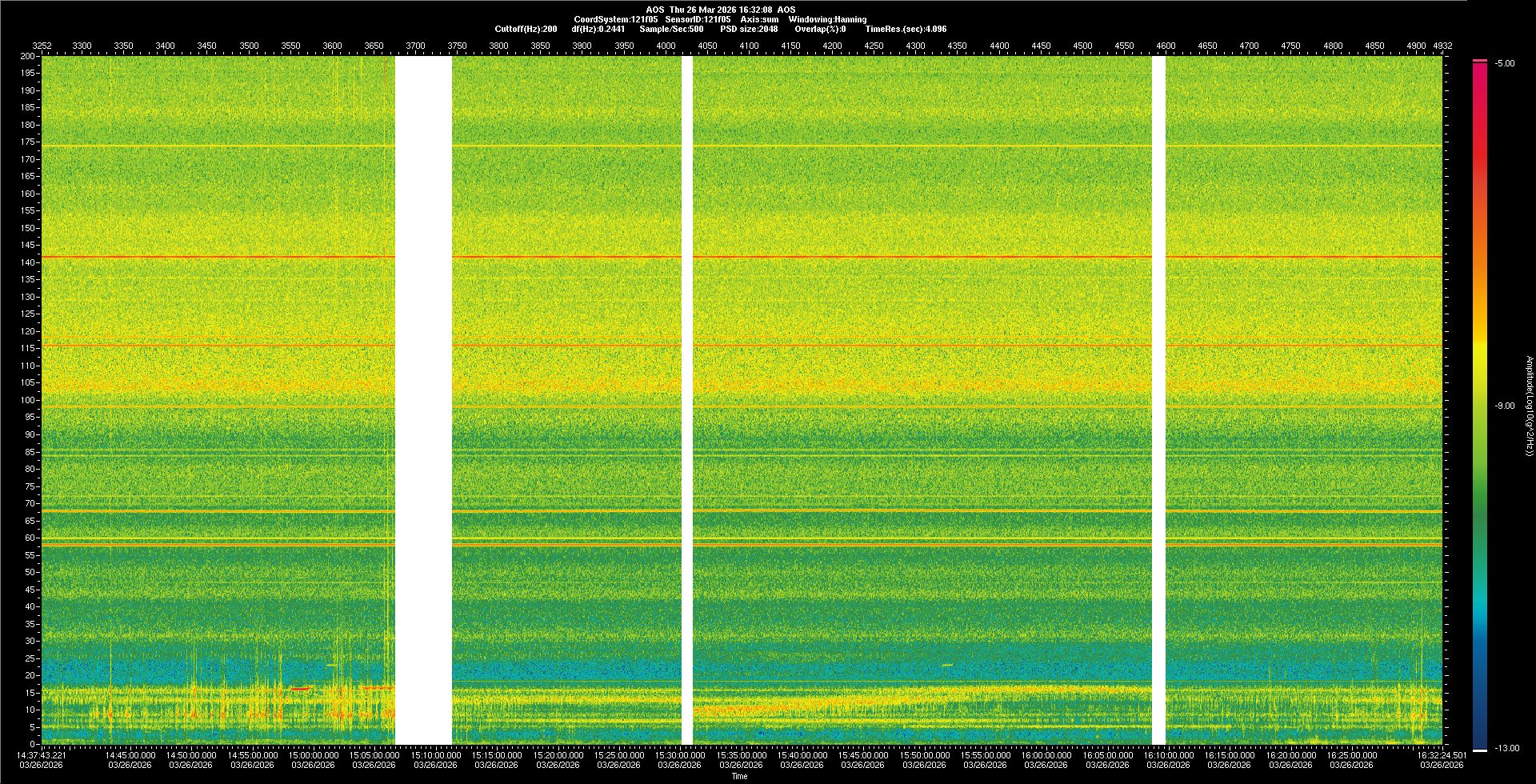Click the narrow white gap near 15:30
The height and width of the screenshot is (784, 1536).
click(x=686, y=400)
